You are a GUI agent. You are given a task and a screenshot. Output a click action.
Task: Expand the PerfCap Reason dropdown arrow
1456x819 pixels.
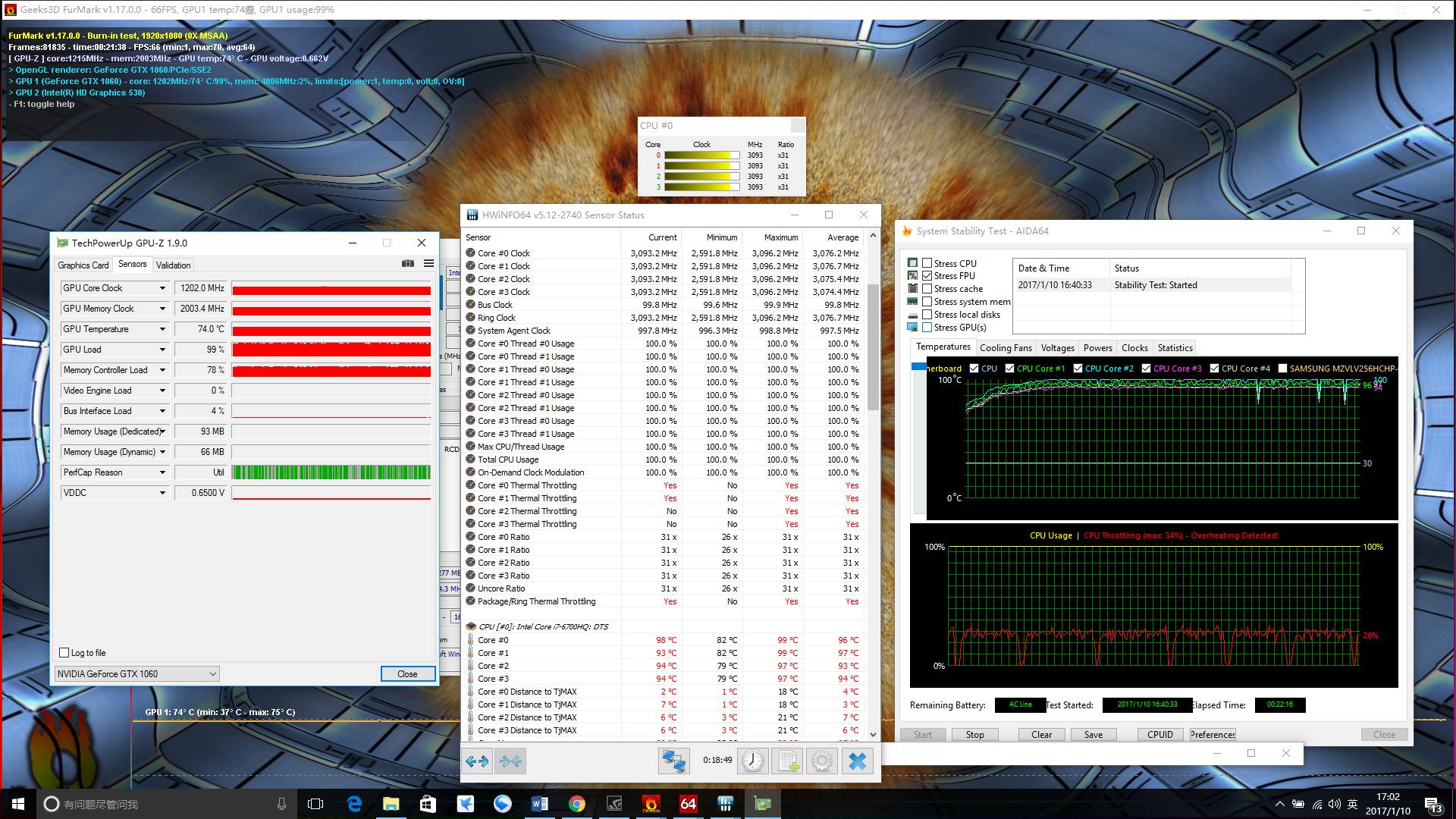coord(162,472)
